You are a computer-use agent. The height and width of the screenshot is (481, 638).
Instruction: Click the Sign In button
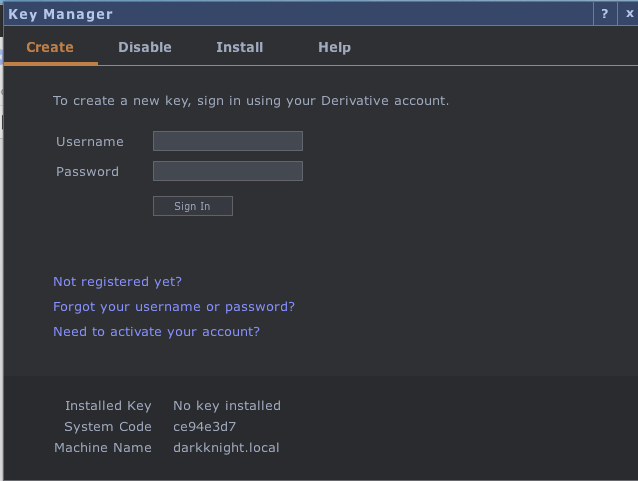point(193,206)
